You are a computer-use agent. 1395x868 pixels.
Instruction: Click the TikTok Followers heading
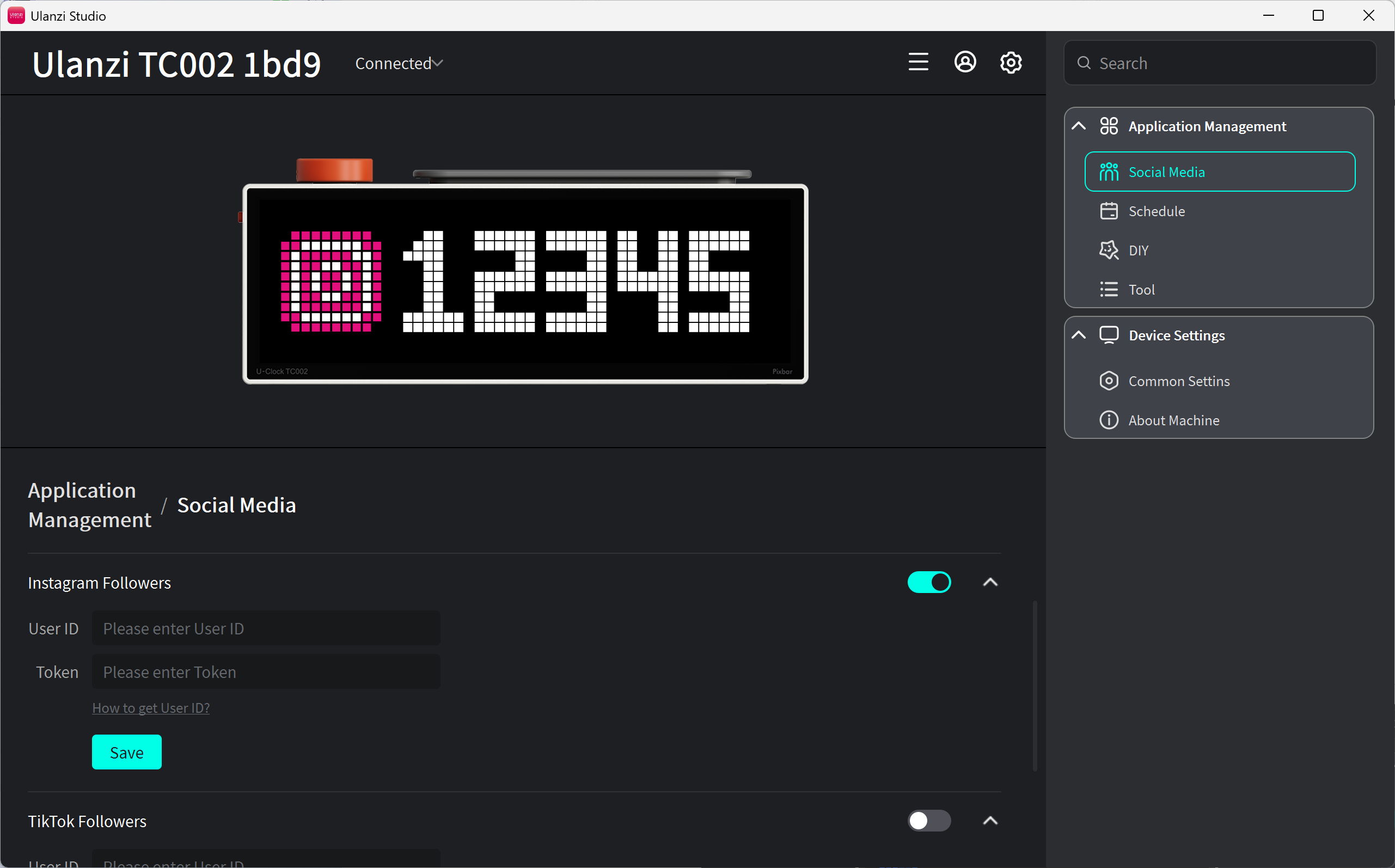click(87, 821)
